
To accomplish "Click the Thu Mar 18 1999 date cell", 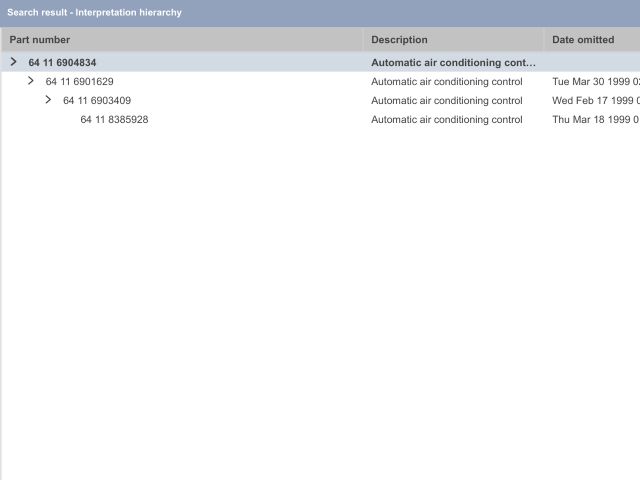I will coord(595,120).
